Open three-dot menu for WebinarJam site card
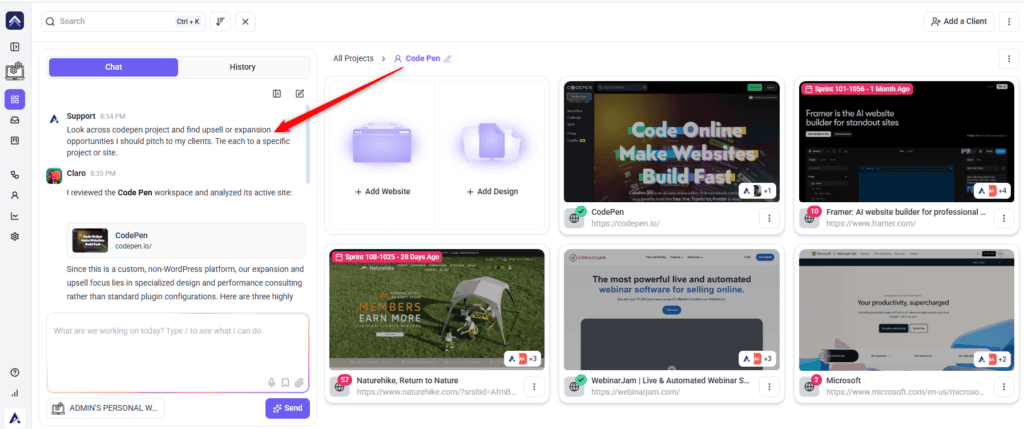Viewport: 1024px width, 429px height. click(769, 387)
